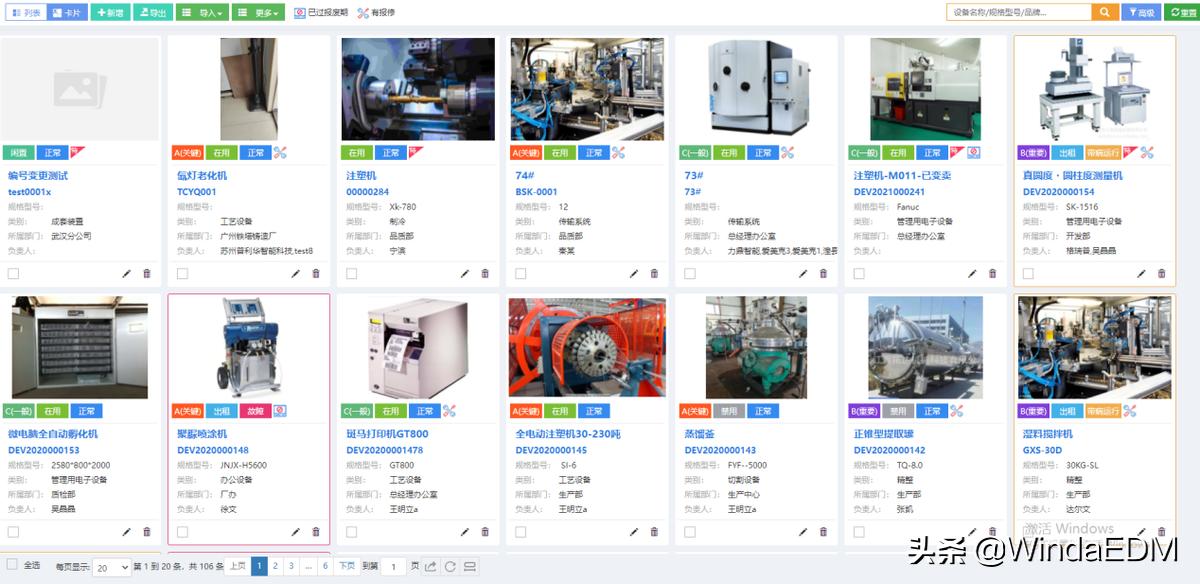Go to page 2
1200x584 pixels.
click(275, 566)
